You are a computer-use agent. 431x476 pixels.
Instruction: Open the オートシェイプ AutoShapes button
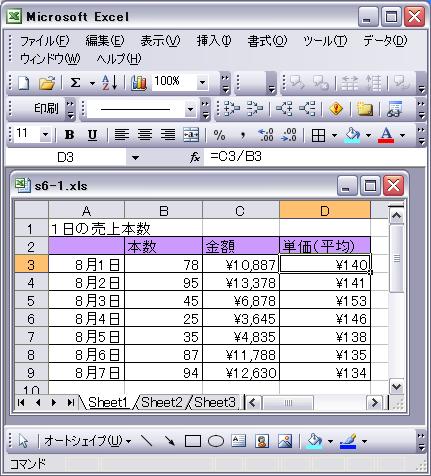[87, 441]
